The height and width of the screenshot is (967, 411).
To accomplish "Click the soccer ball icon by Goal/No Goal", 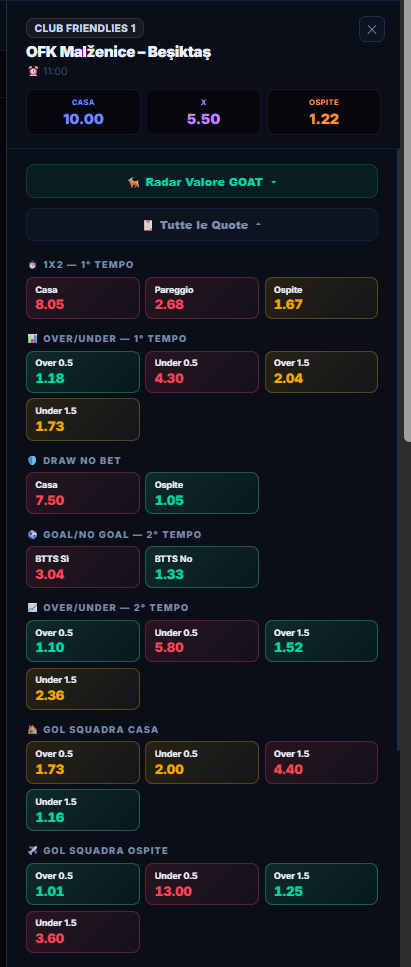I will click(x=33, y=535).
